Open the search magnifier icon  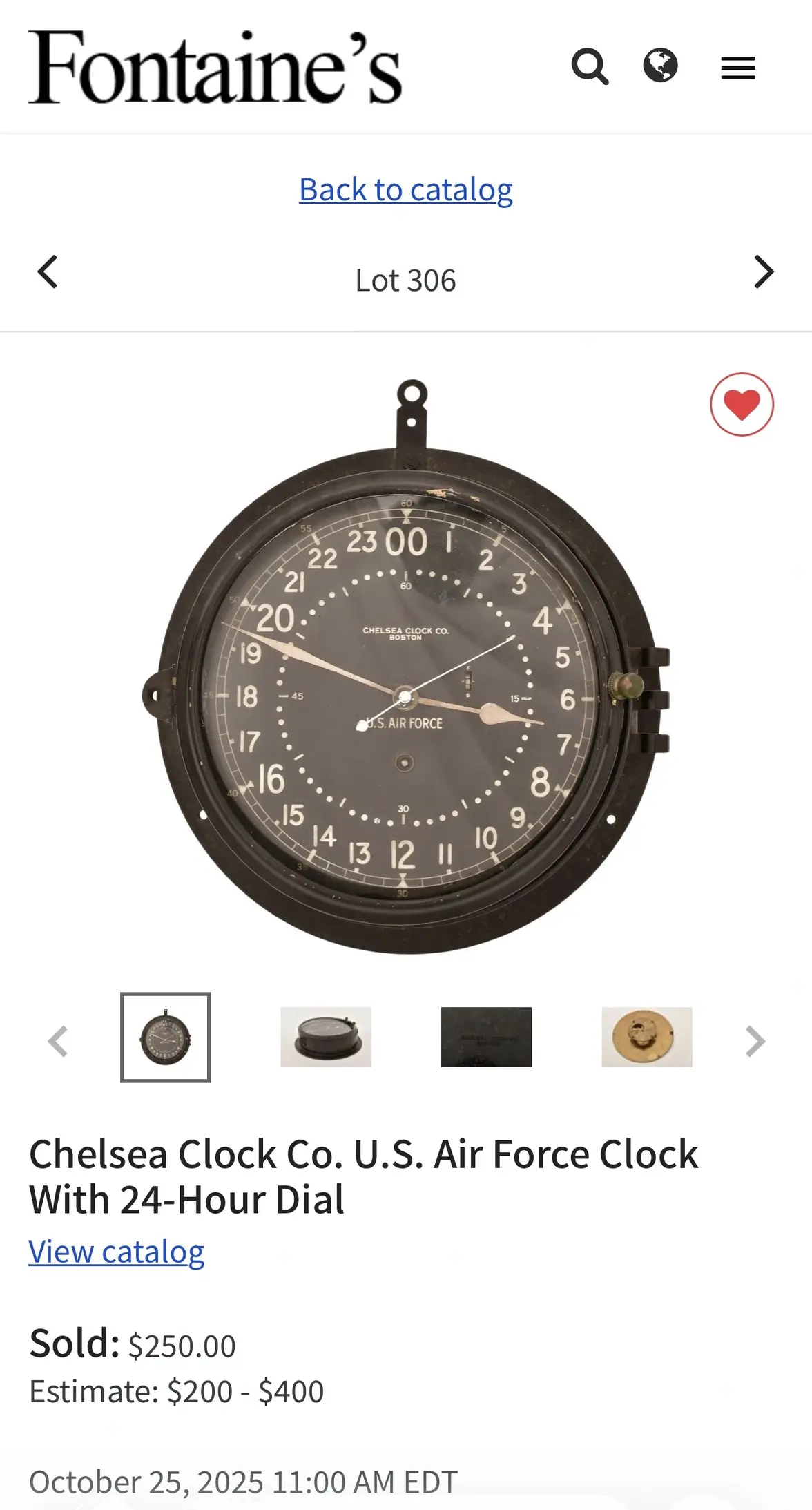point(590,67)
